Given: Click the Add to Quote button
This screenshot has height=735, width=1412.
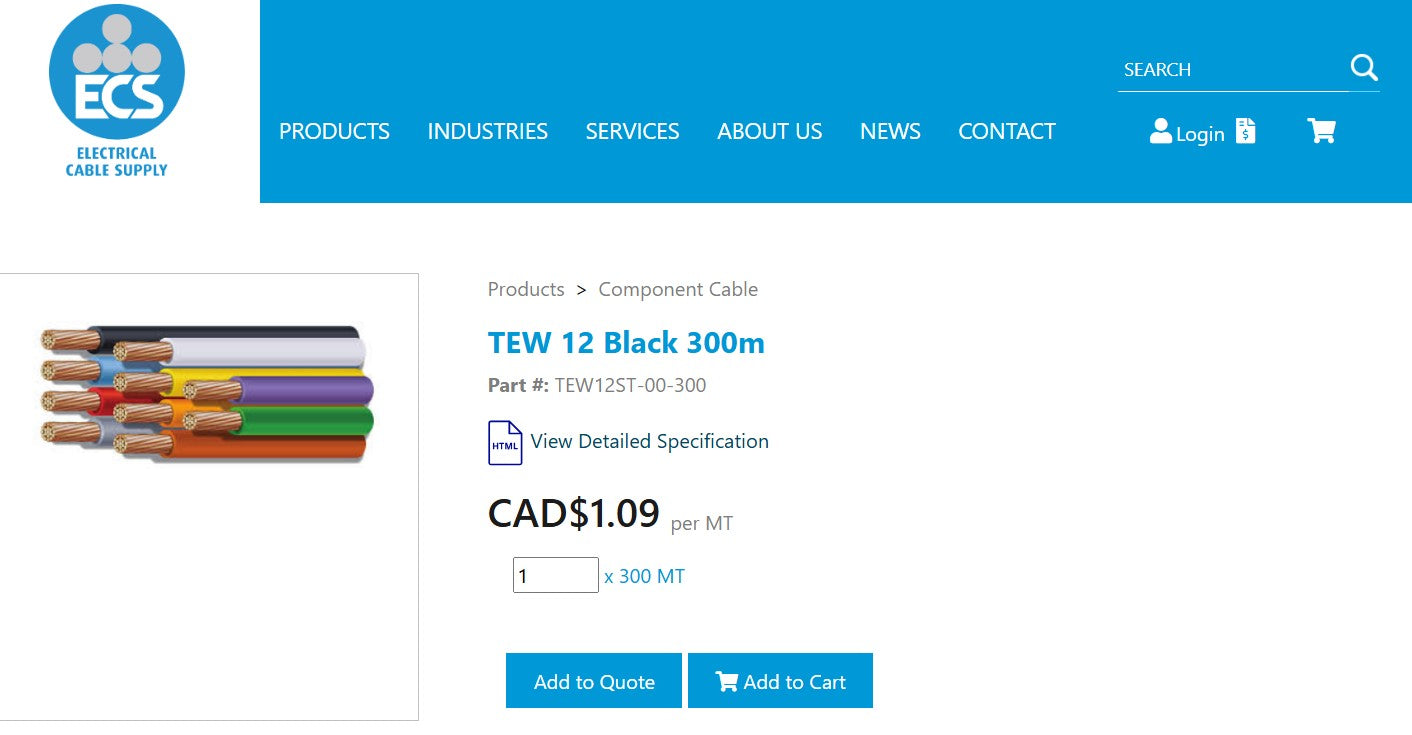Looking at the screenshot, I should pyautogui.click(x=593, y=680).
